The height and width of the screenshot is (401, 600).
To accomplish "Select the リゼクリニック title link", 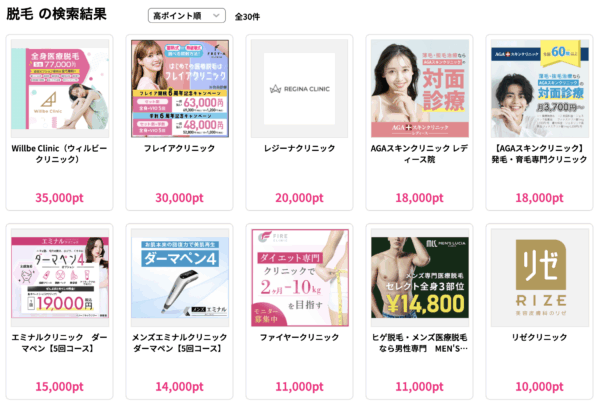I will tap(540, 337).
